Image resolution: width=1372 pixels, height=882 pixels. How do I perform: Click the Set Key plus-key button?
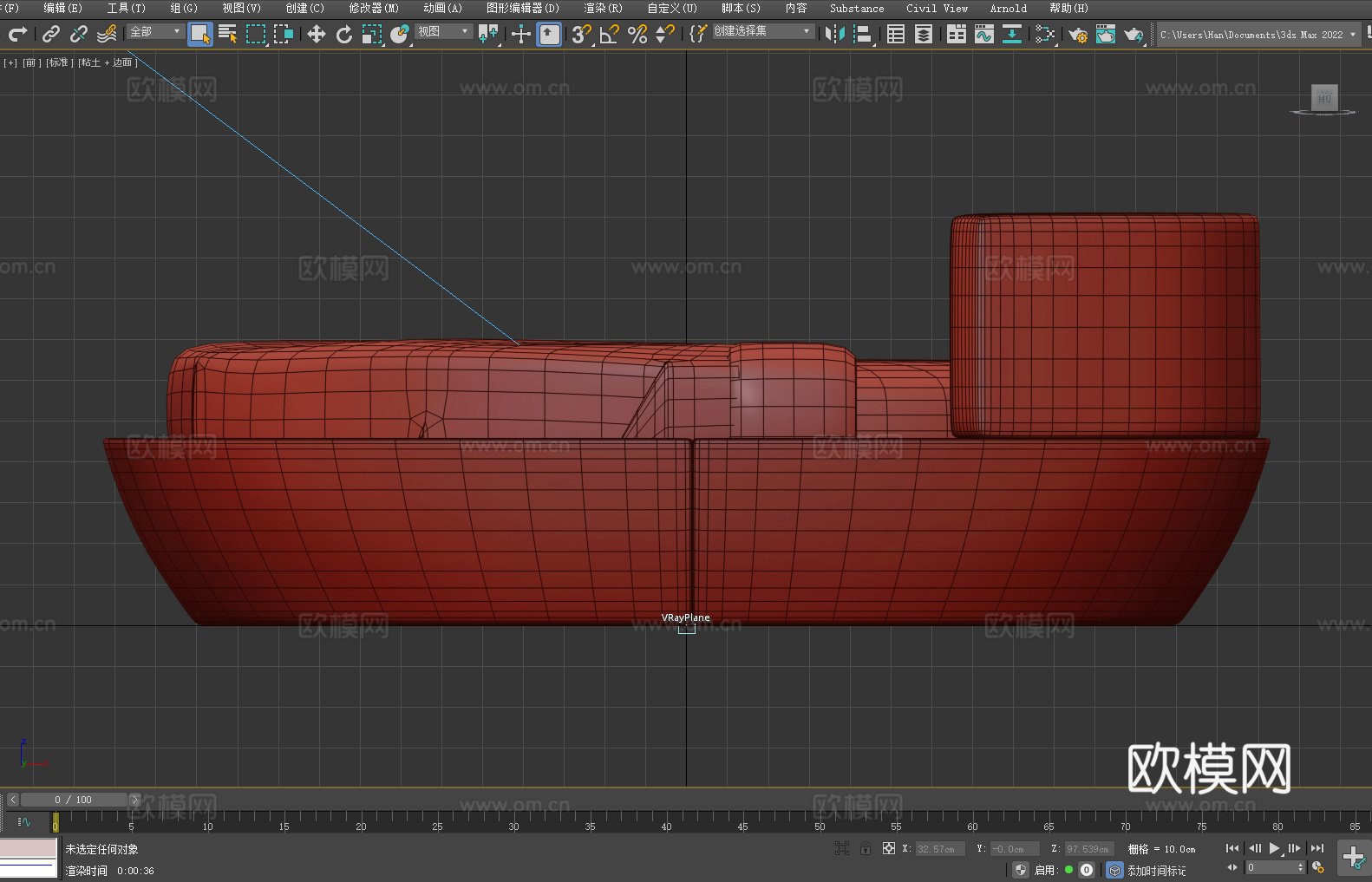[1353, 857]
